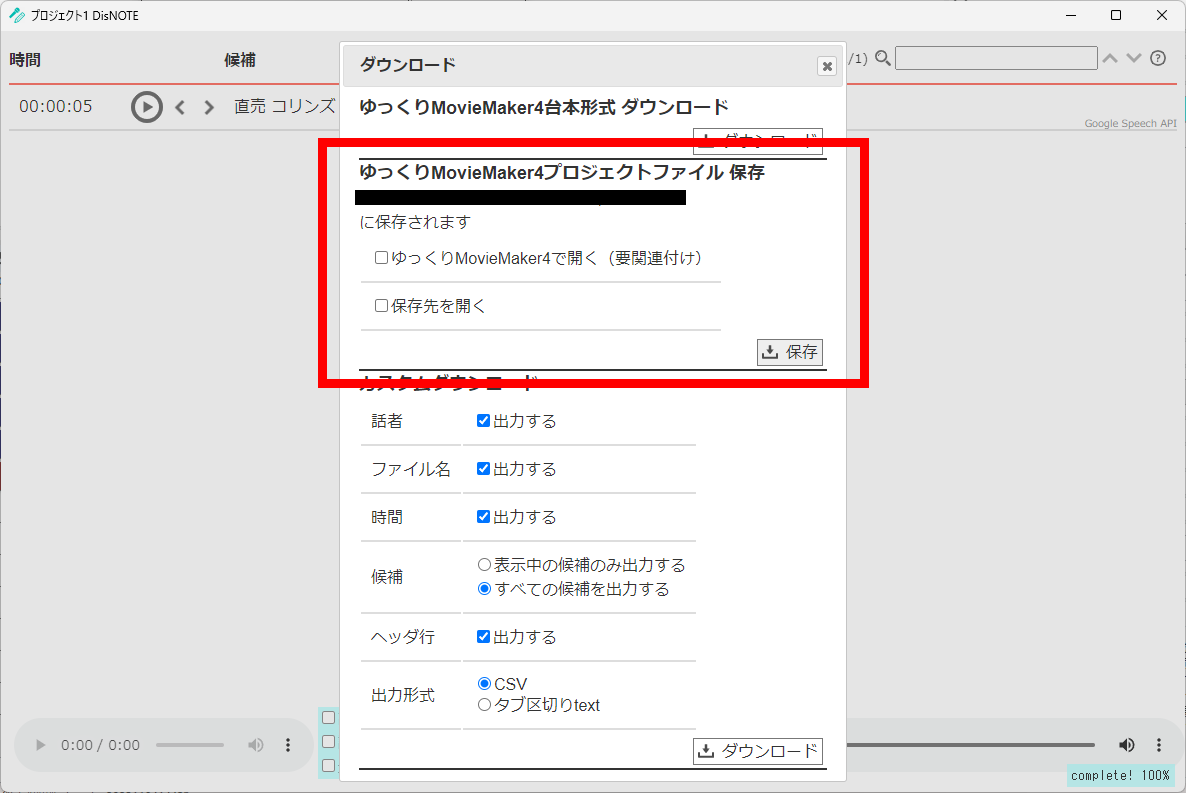This screenshot has width=1186, height=793.
Task: Click the 候補 column header
Action: coord(240,60)
